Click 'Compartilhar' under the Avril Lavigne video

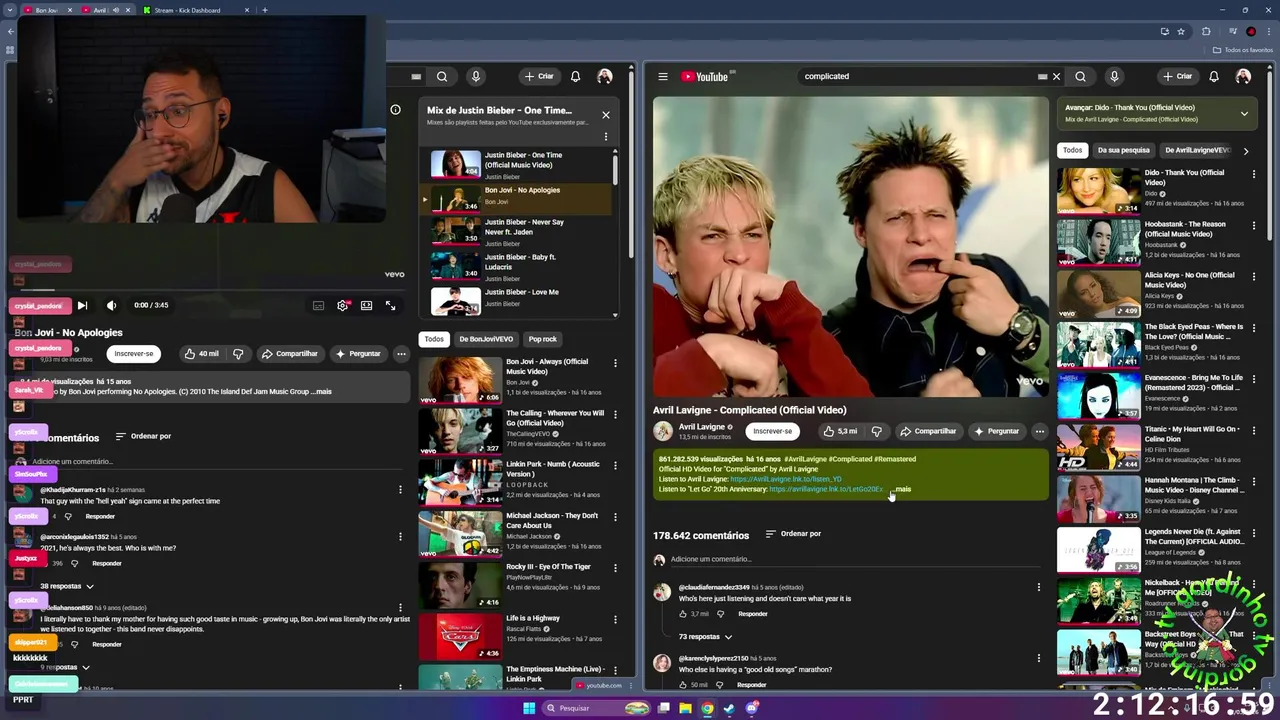tap(928, 431)
